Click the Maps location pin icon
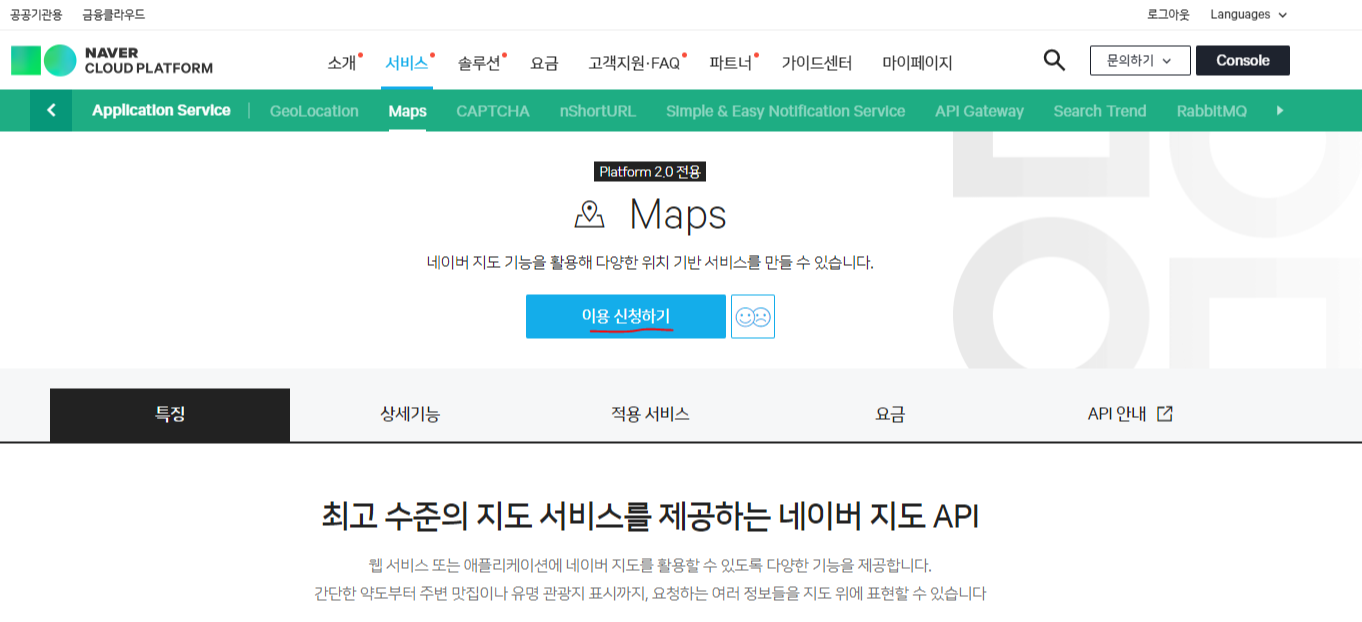1362x622 pixels. click(x=590, y=214)
